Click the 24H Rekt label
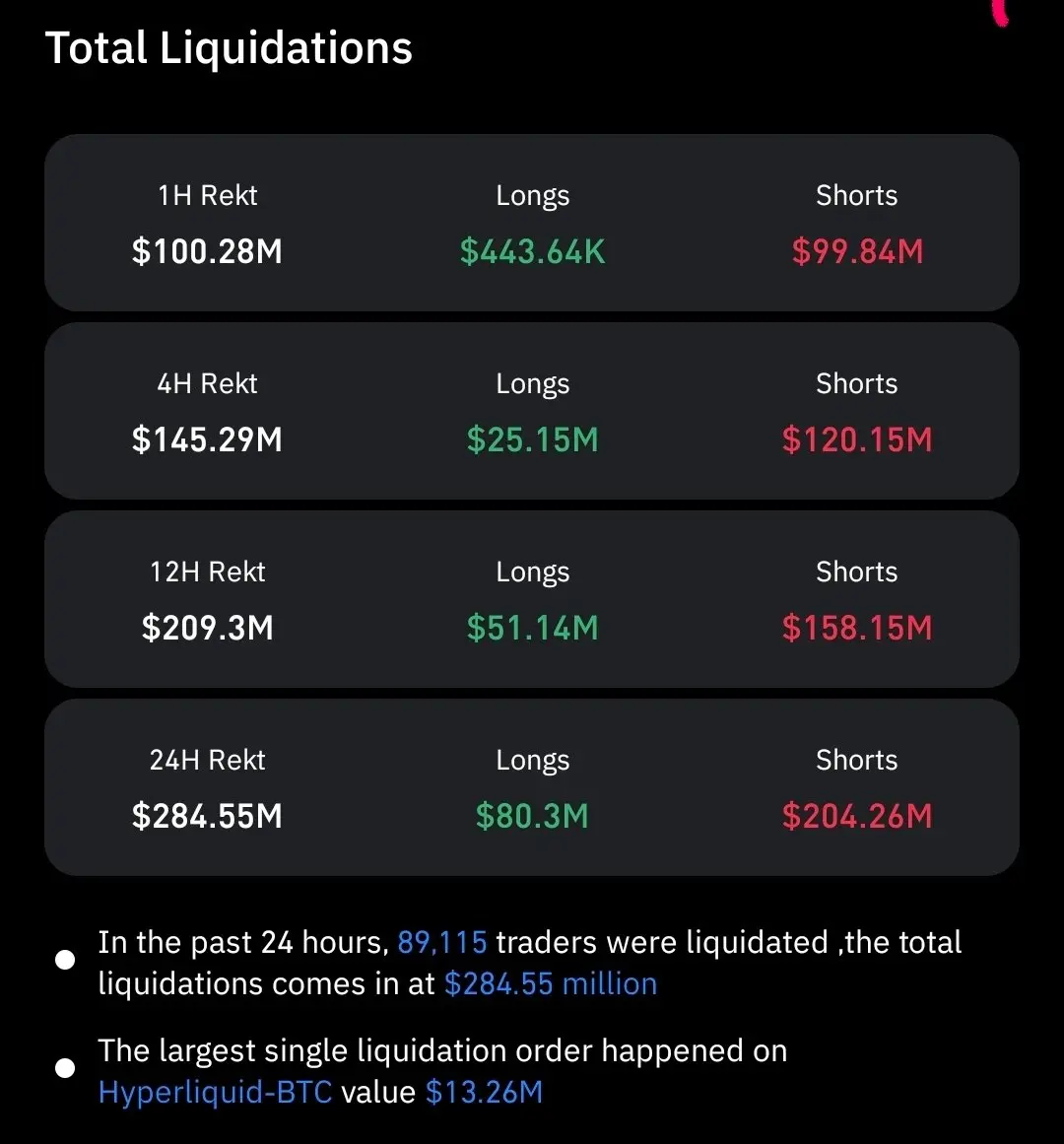Image resolution: width=1064 pixels, height=1144 pixels. click(207, 760)
